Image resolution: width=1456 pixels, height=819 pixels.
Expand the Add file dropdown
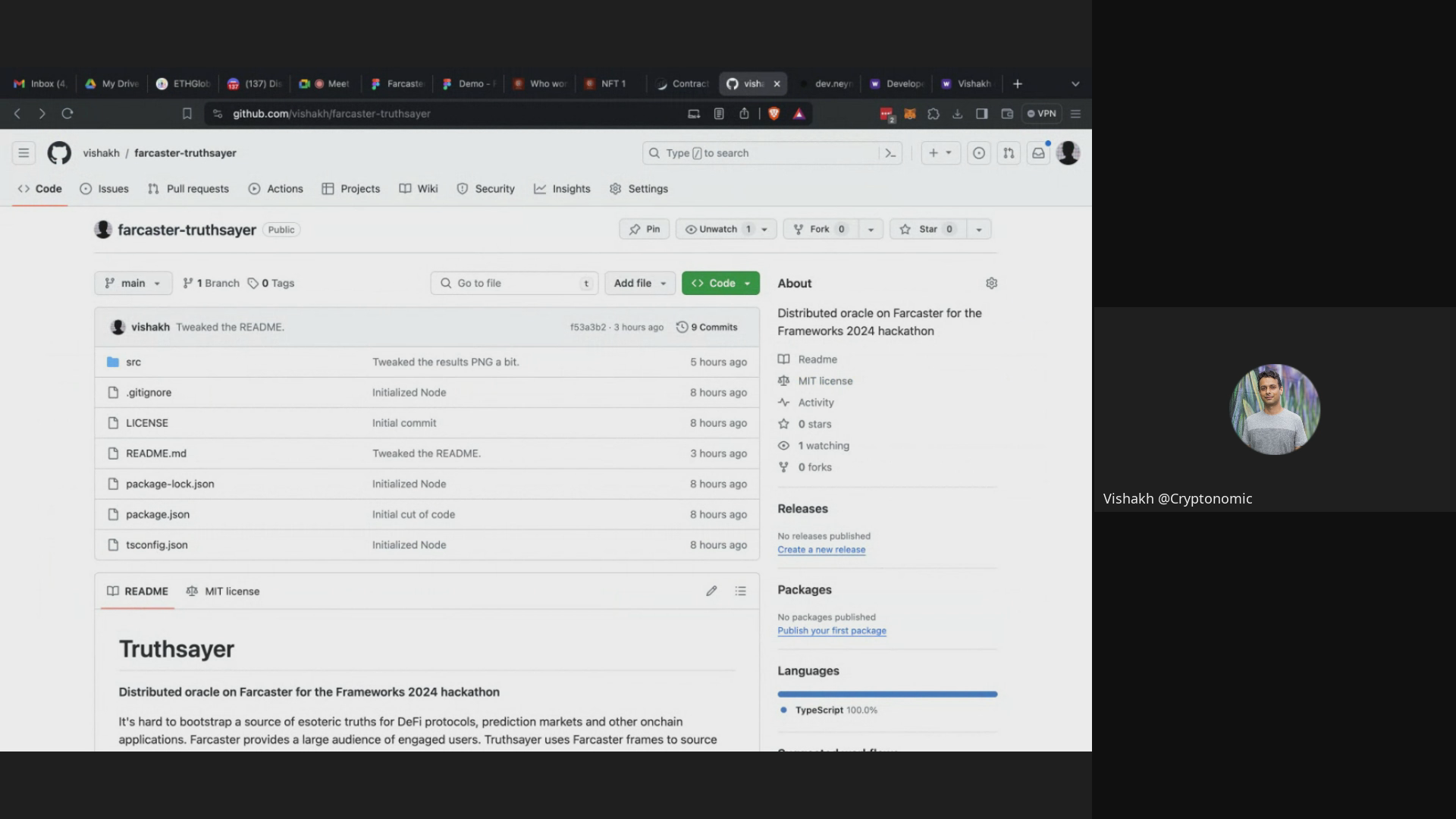[x=640, y=283]
